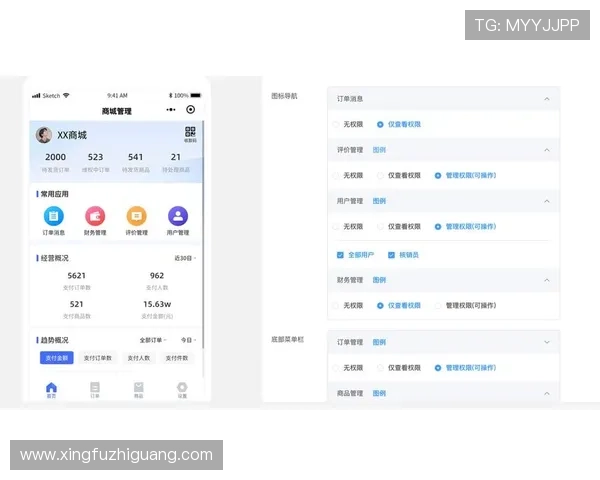600x480 pixels.
Task: Tap the XX商城 store name
Action: tap(72, 135)
